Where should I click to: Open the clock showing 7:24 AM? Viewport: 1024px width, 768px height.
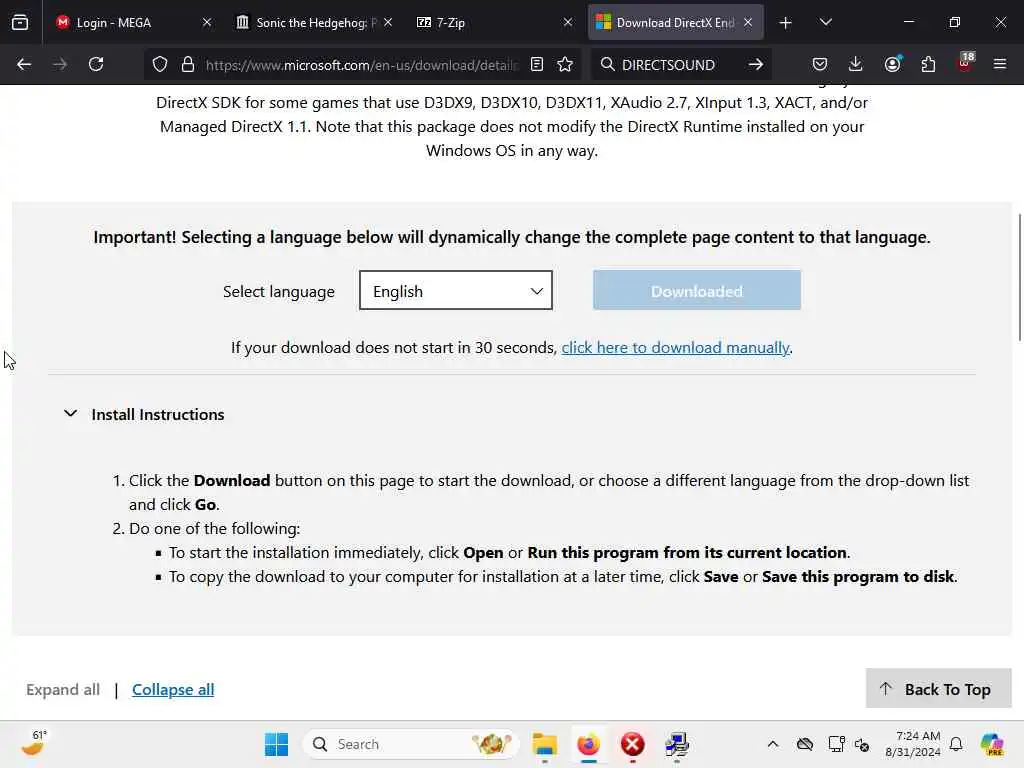coord(913,744)
